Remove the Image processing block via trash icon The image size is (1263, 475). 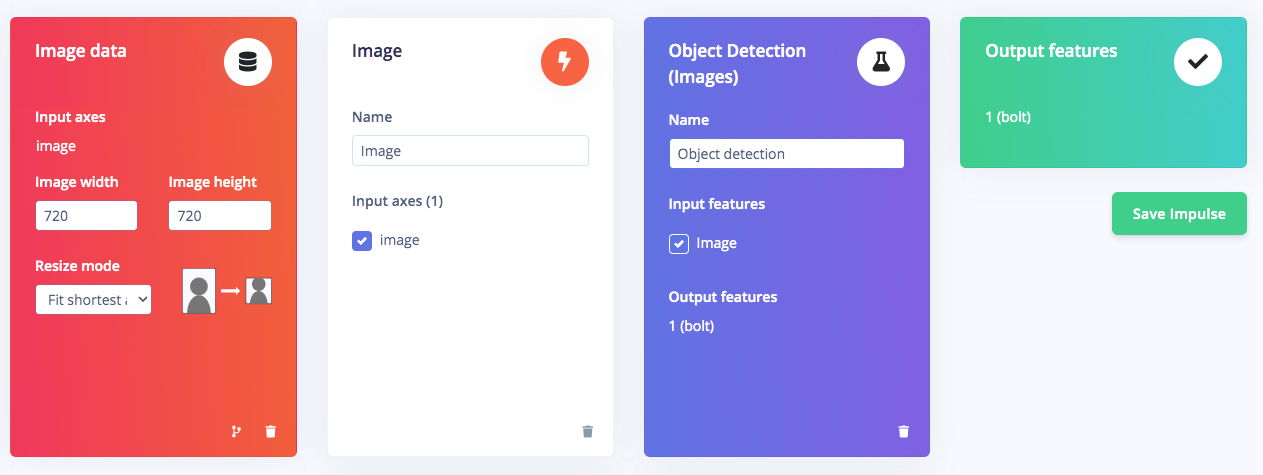587,432
